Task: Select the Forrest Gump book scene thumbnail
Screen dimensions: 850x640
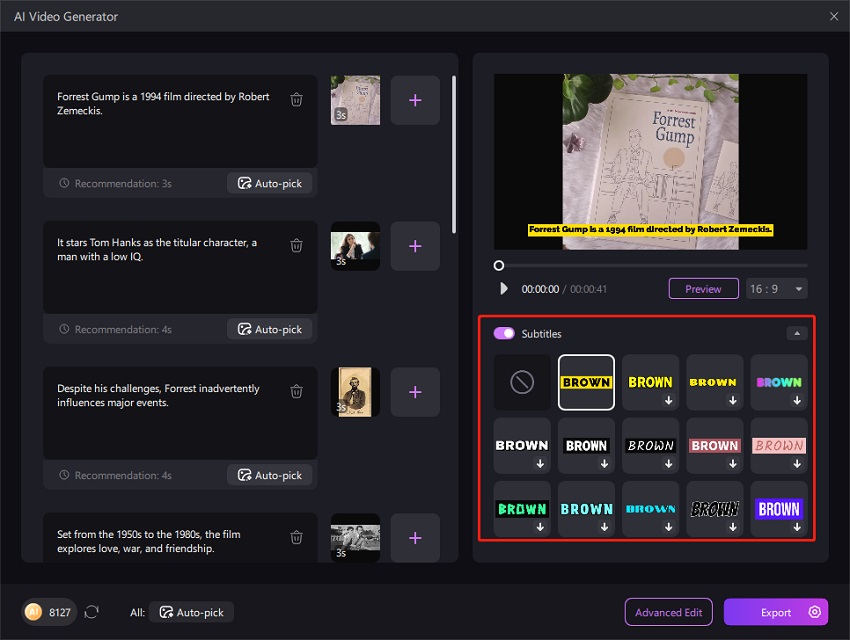Action: coord(356,100)
